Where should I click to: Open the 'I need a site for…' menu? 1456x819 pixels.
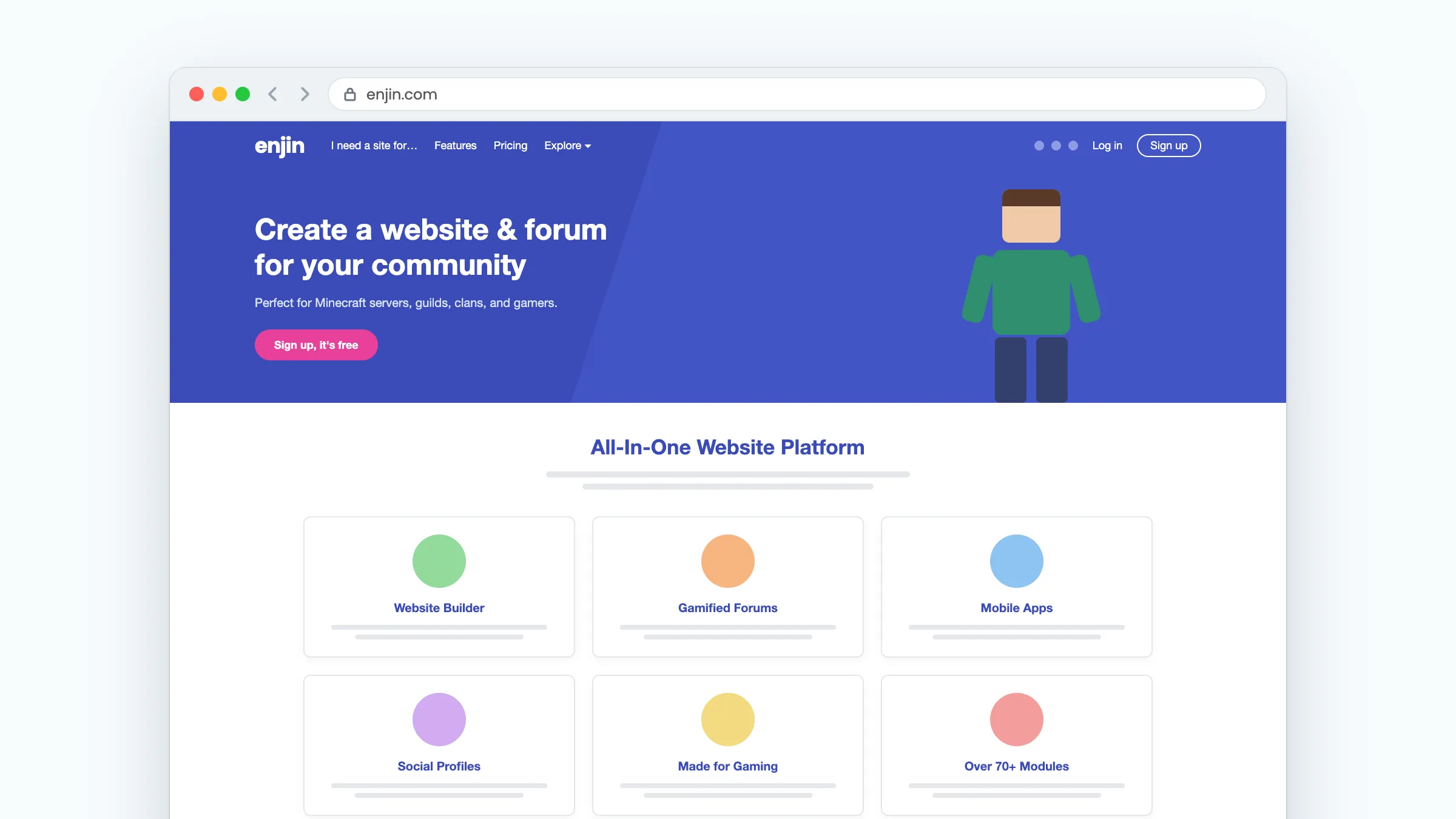tap(374, 146)
